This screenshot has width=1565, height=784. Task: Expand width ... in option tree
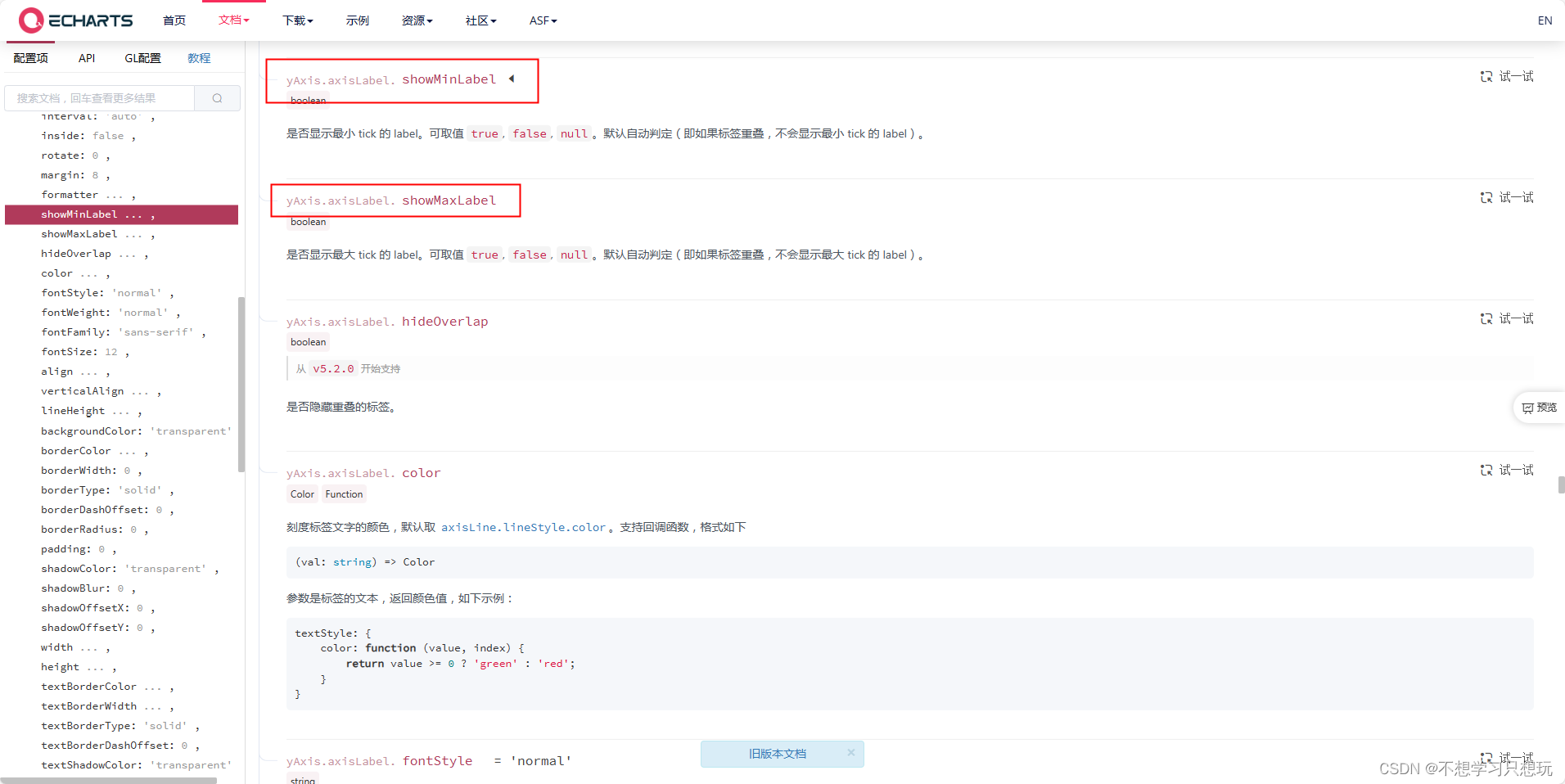pyautogui.click(x=75, y=647)
